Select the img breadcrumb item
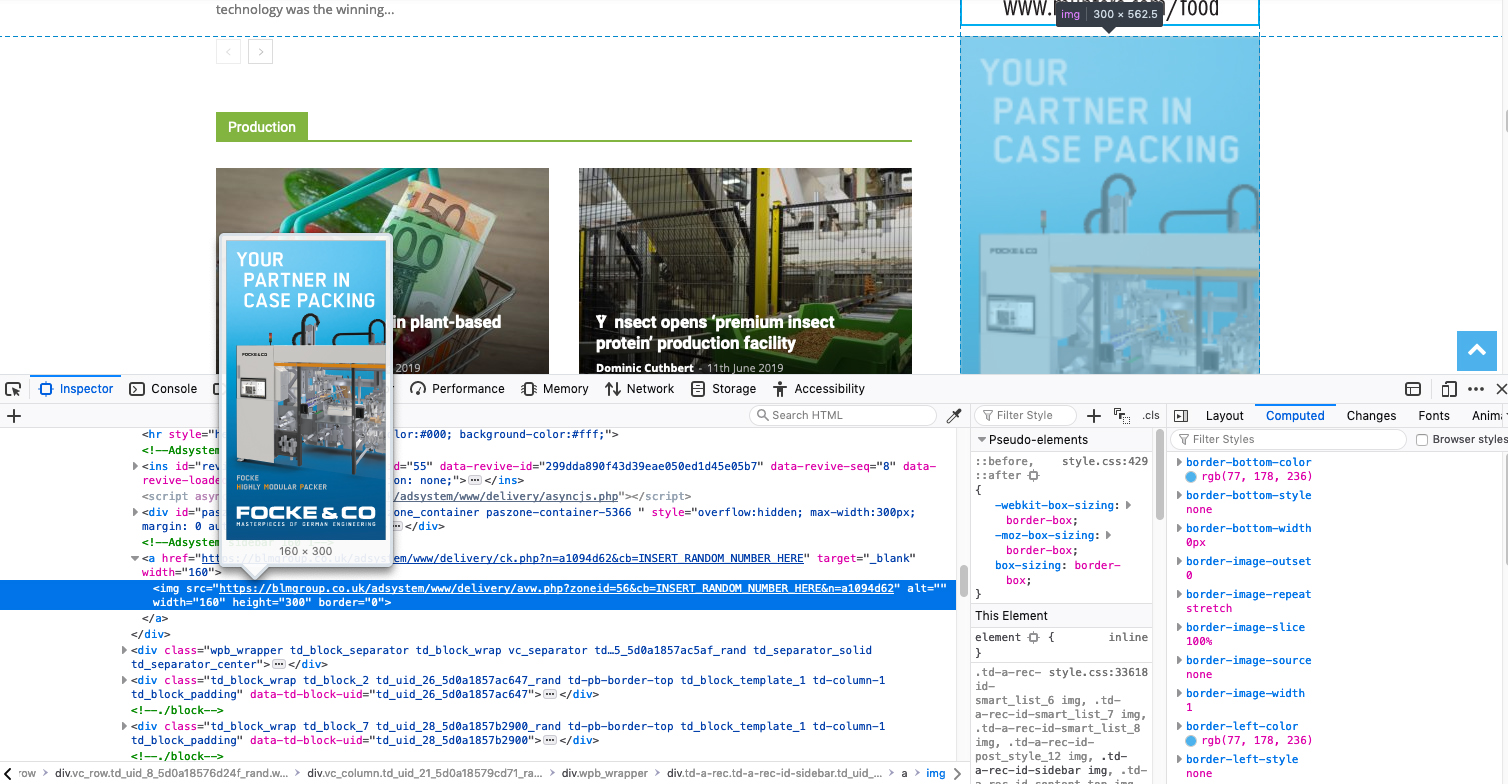 (x=935, y=773)
